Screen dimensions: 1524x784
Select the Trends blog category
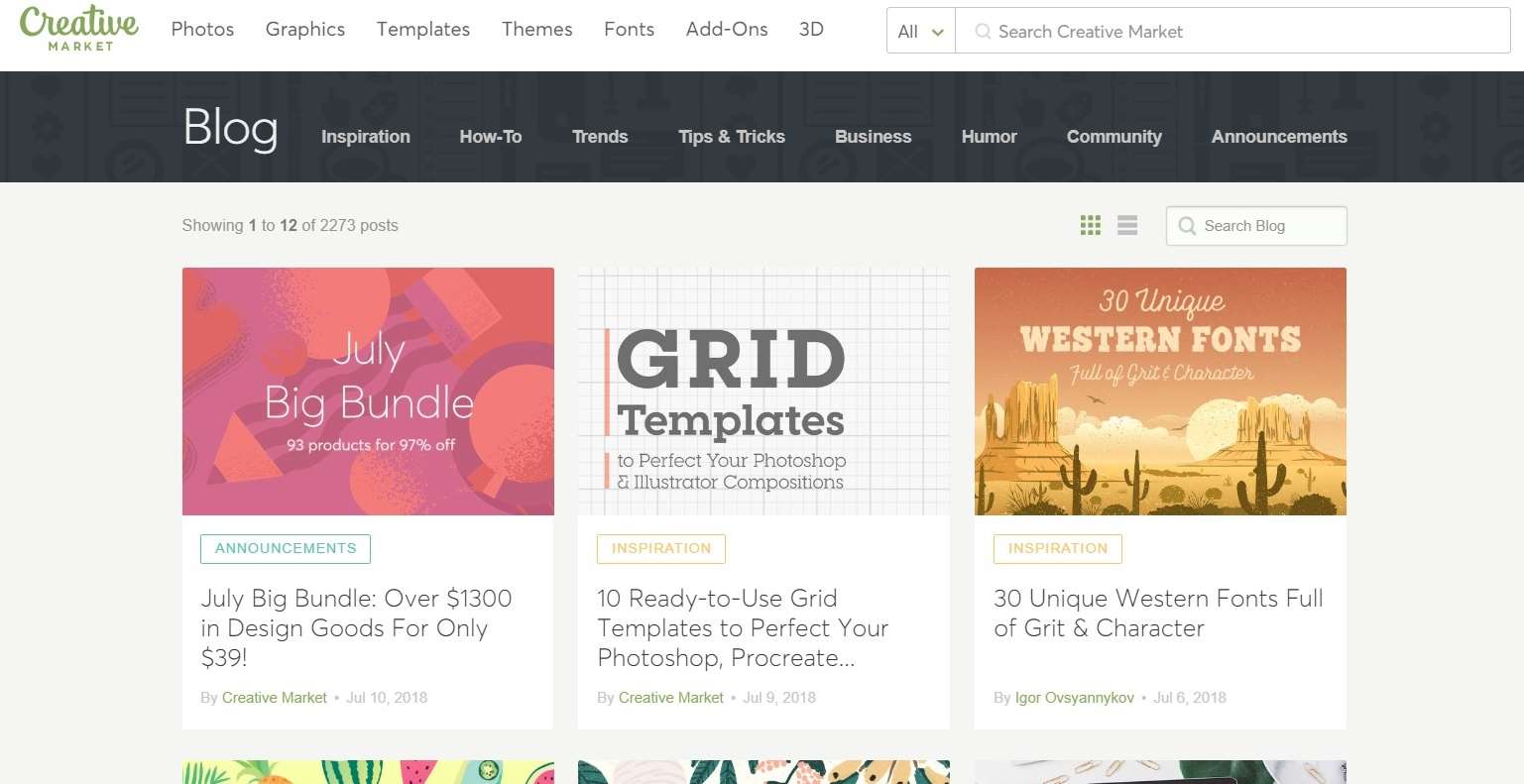coord(600,137)
